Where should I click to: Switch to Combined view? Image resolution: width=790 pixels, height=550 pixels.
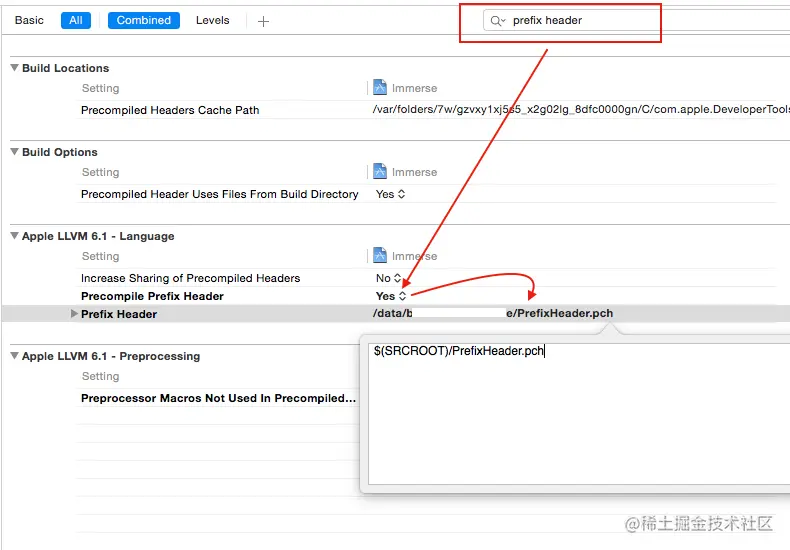(x=144, y=20)
